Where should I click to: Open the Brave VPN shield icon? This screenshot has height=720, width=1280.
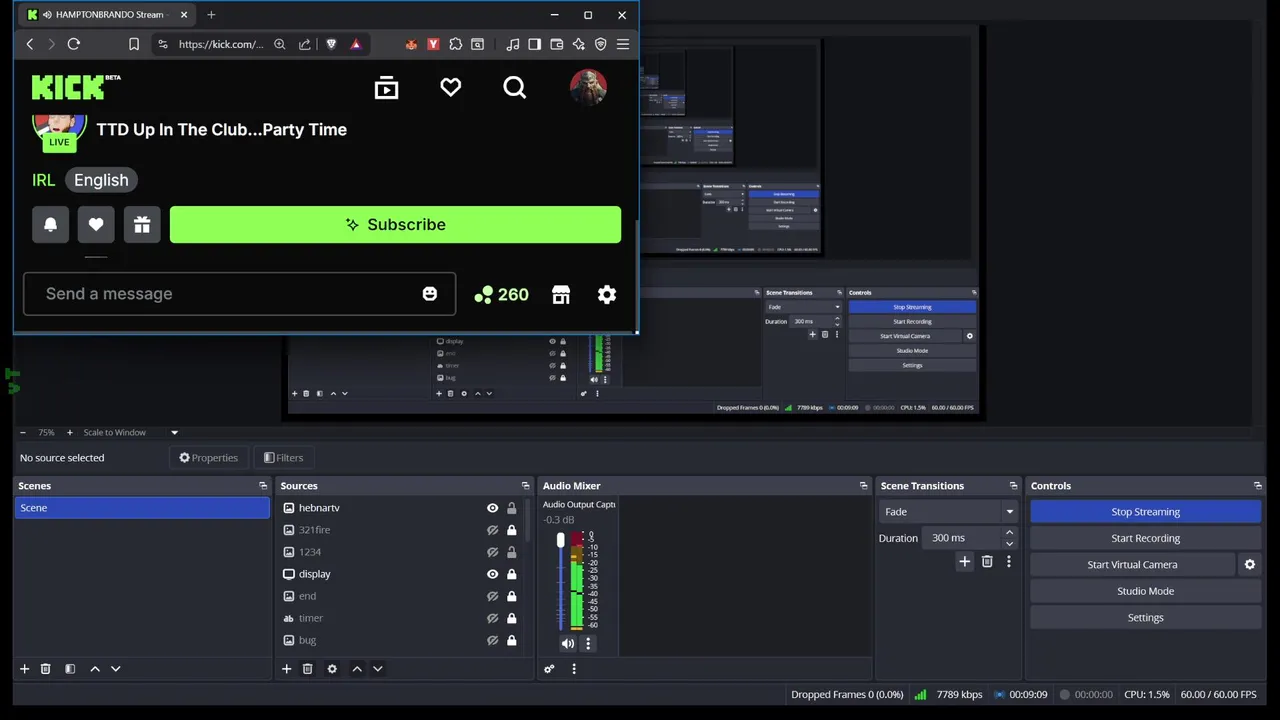pyautogui.click(x=601, y=44)
